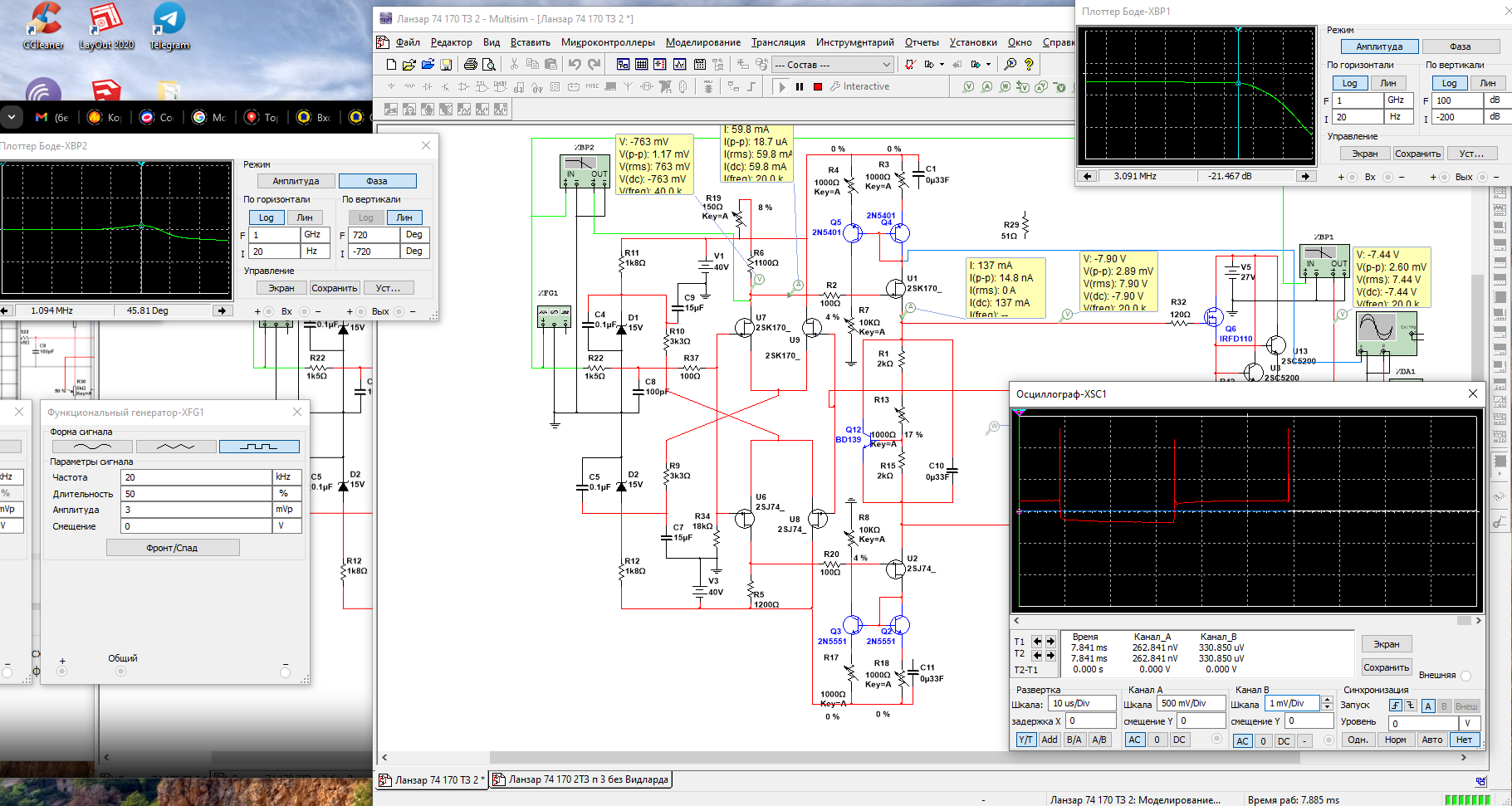Switch XBP1 plotter to Фаза mode
This screenshot has height=806, width=1512.
1461,46
